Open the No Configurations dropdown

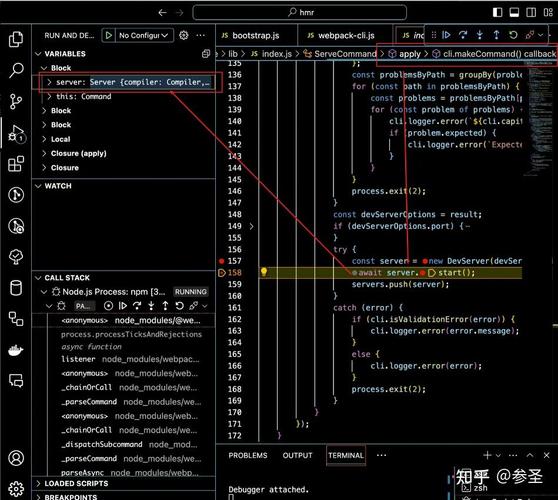pos(143,35)
